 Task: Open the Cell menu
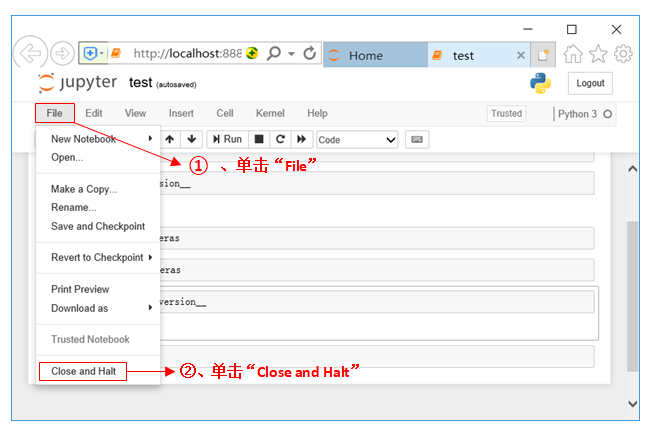(x=225, y=113)
